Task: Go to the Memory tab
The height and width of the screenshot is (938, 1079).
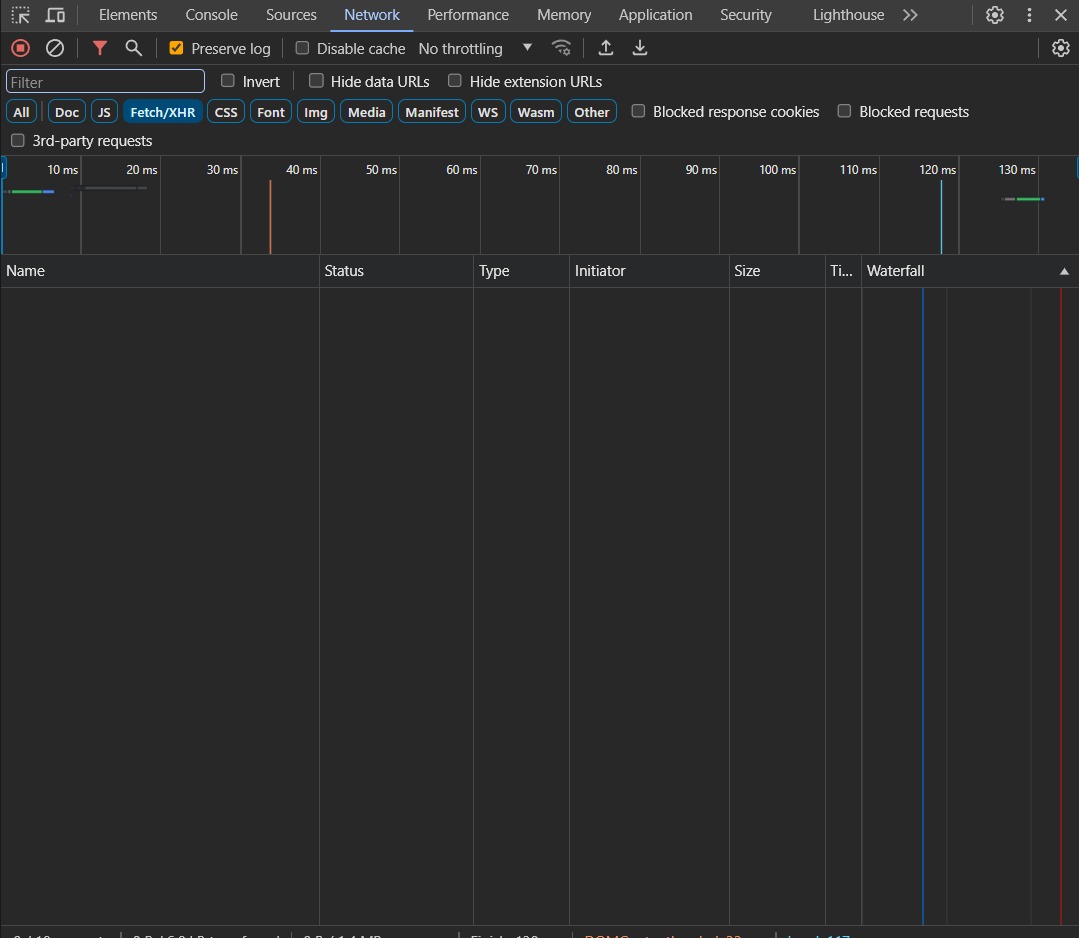Action: (564, 15)
